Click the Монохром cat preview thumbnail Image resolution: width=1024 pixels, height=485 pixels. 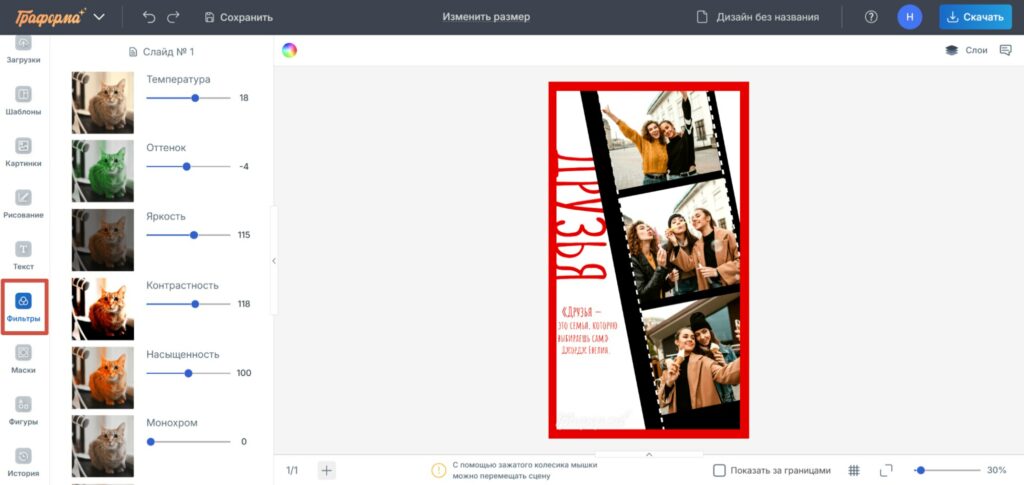pos(103,446)
